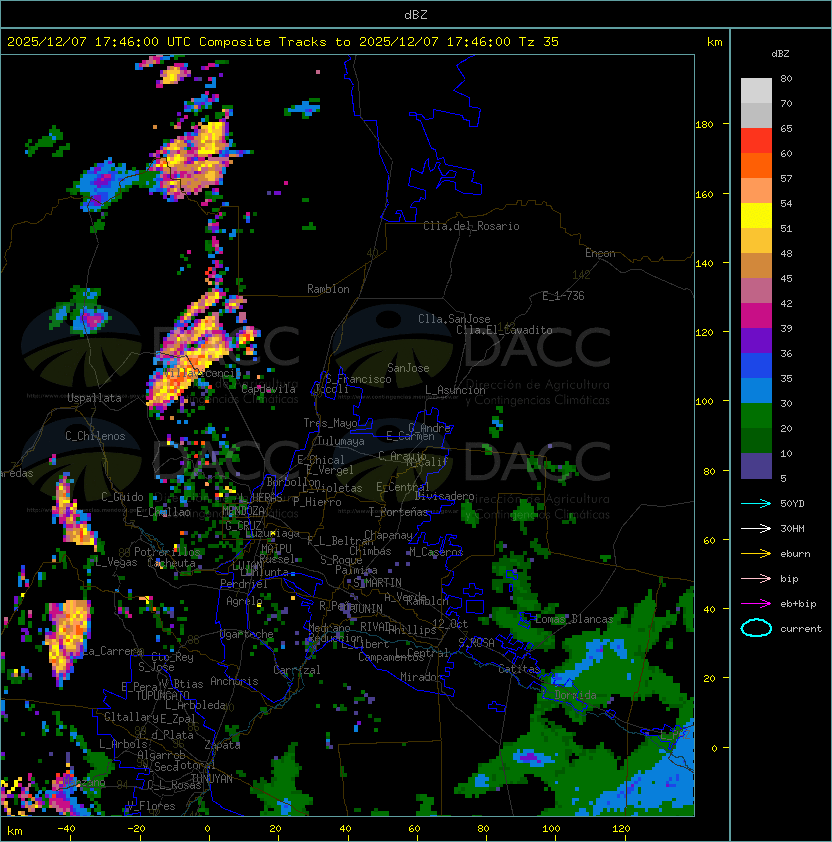Click the E_1-736 label on the map
Viewport: 832px width, 842px height.
[x=563, y=296]
